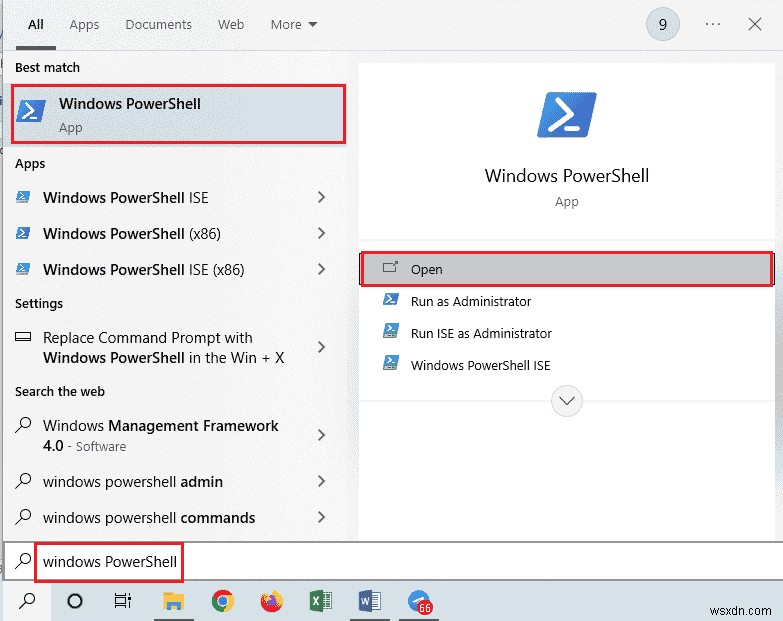Expand Windows Management Framework 4.0 arrow
783x621 pixels.
point(322,435)
